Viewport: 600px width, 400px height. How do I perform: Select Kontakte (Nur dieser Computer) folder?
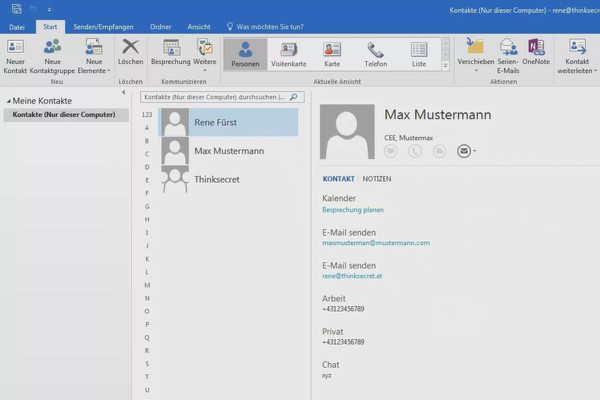[66, 114]
